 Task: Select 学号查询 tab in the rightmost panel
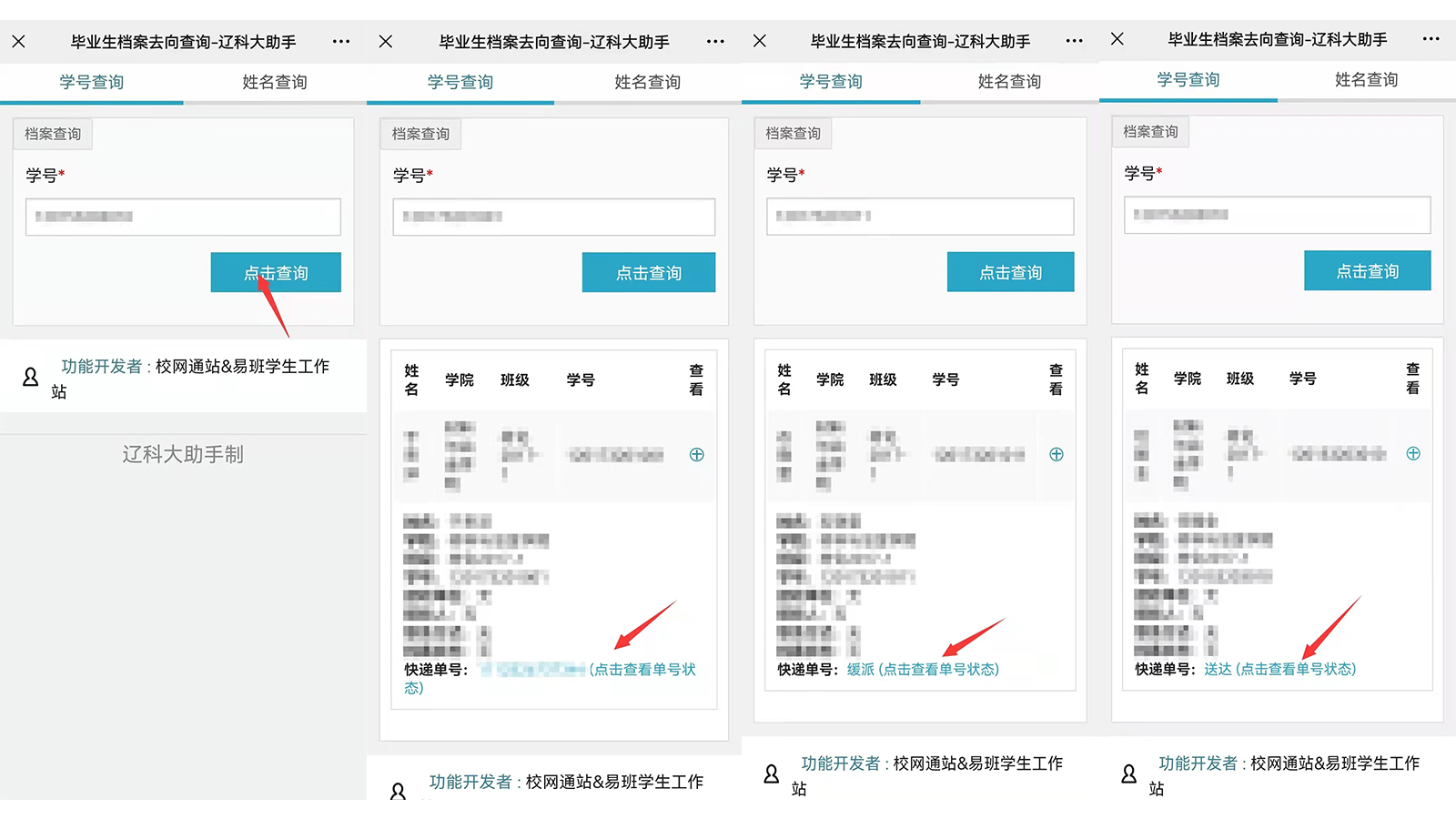(1188, 80)
